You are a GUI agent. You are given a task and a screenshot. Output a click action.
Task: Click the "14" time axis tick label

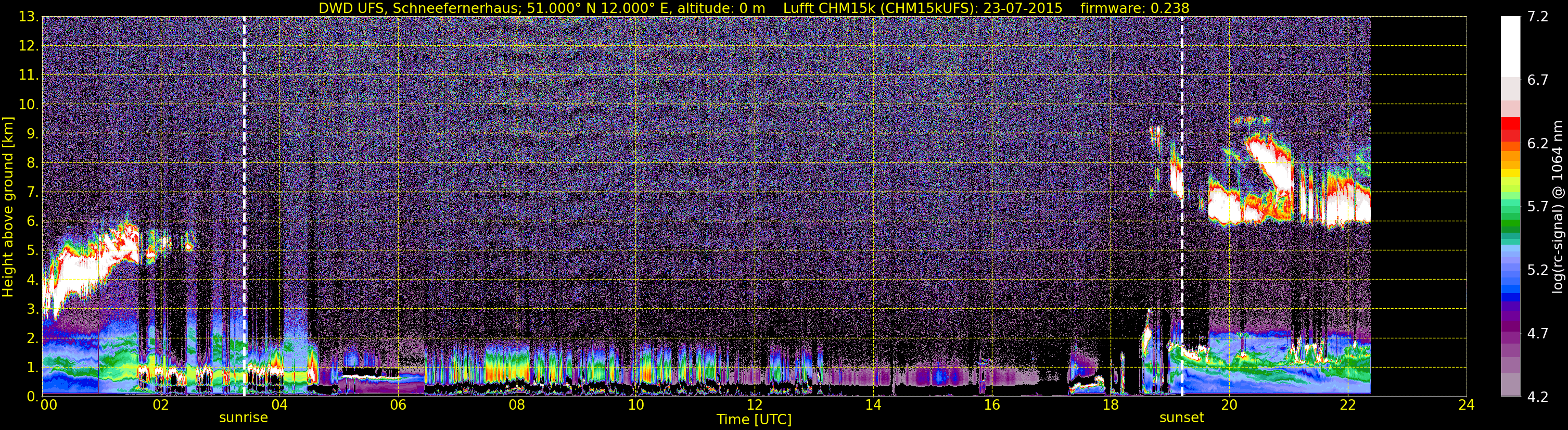coord(873,406)
